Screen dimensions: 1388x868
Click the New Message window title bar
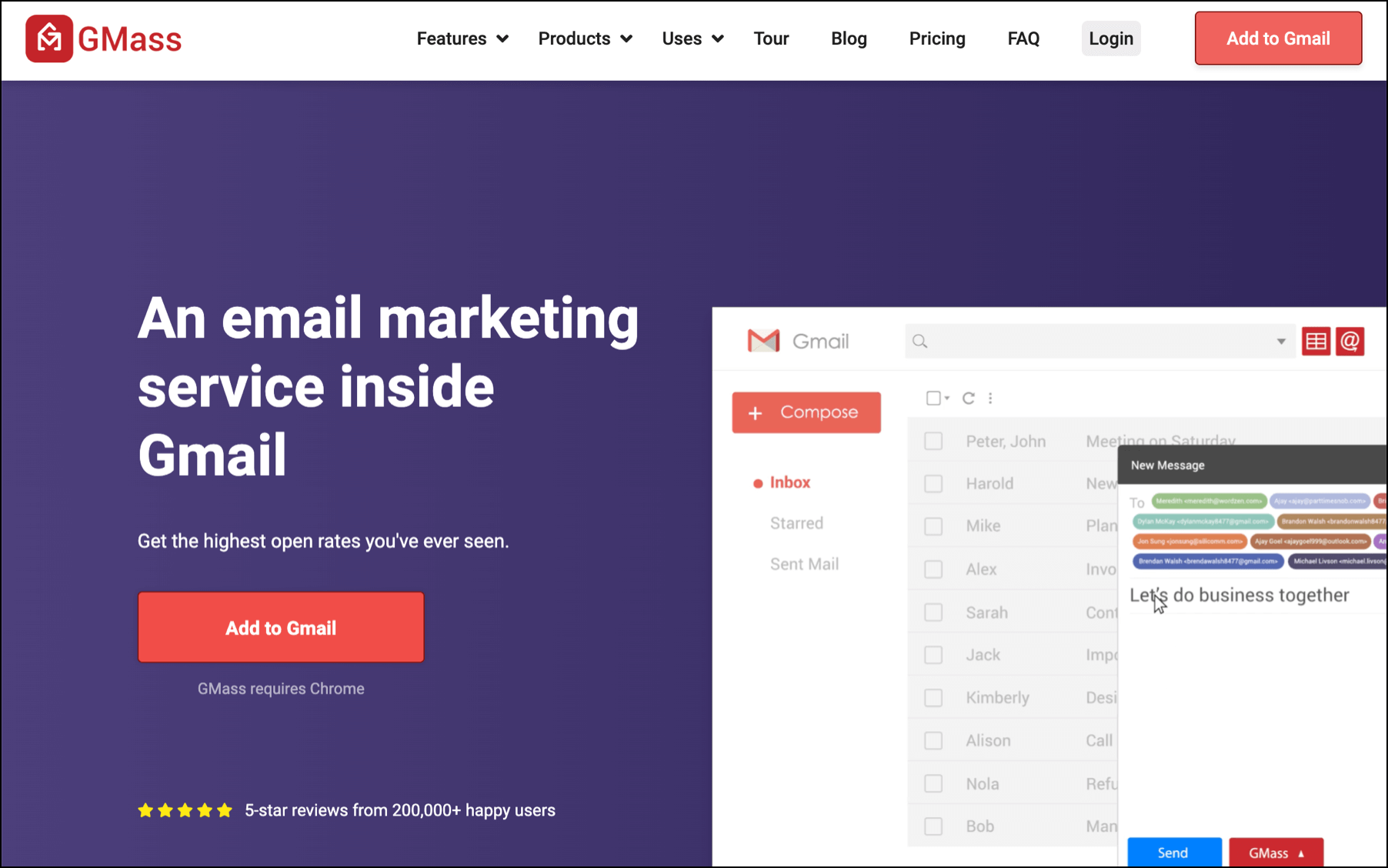[1253, 465]
